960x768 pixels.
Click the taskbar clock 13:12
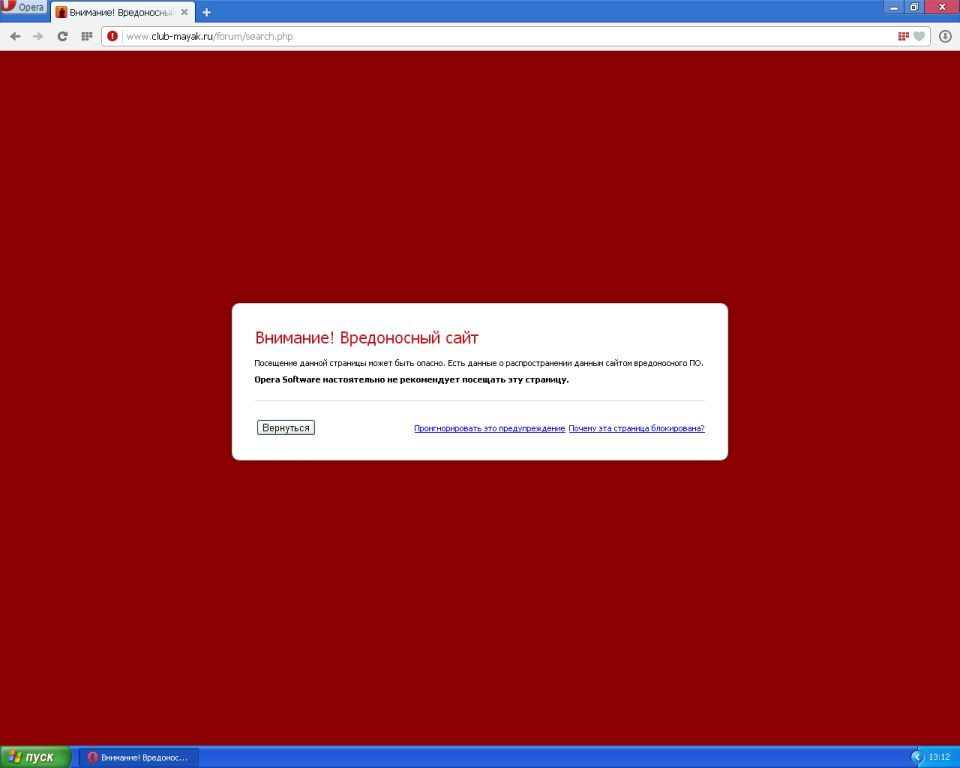(x=939, y=757)
